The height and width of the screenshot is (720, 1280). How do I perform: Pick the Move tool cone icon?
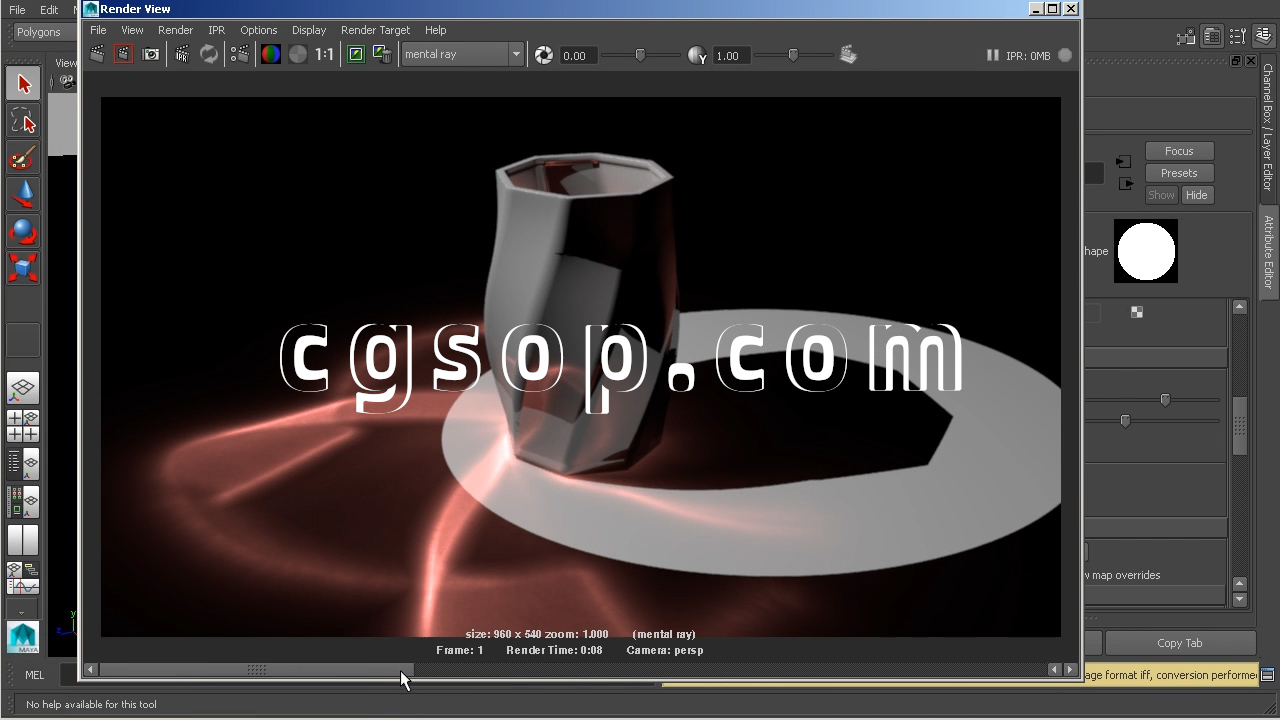[23, 195]
